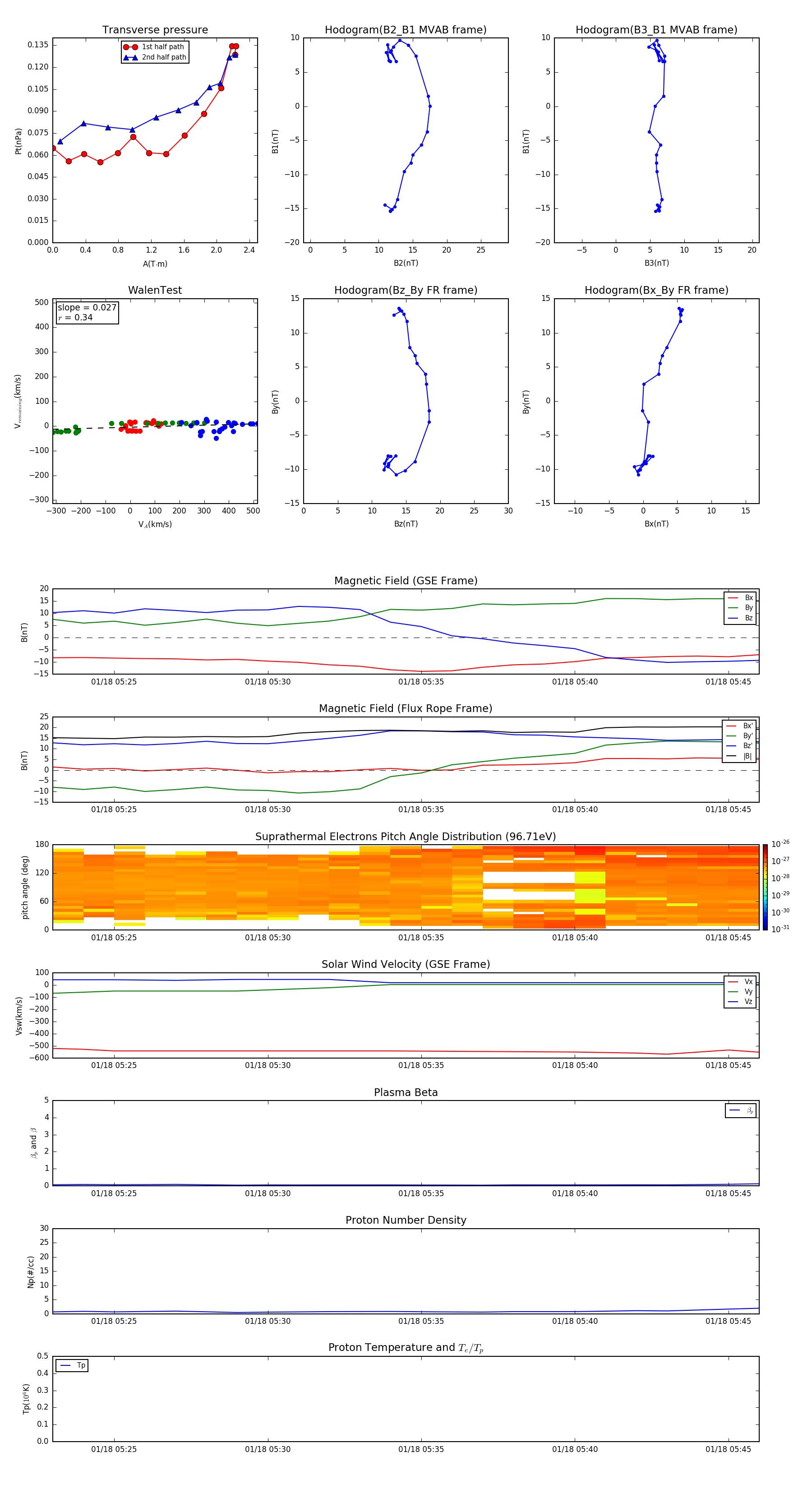This screenshot has width=812, height=1489.
Task: Click the 'Plasma Beta' plot title
Action: point(406,1092)
